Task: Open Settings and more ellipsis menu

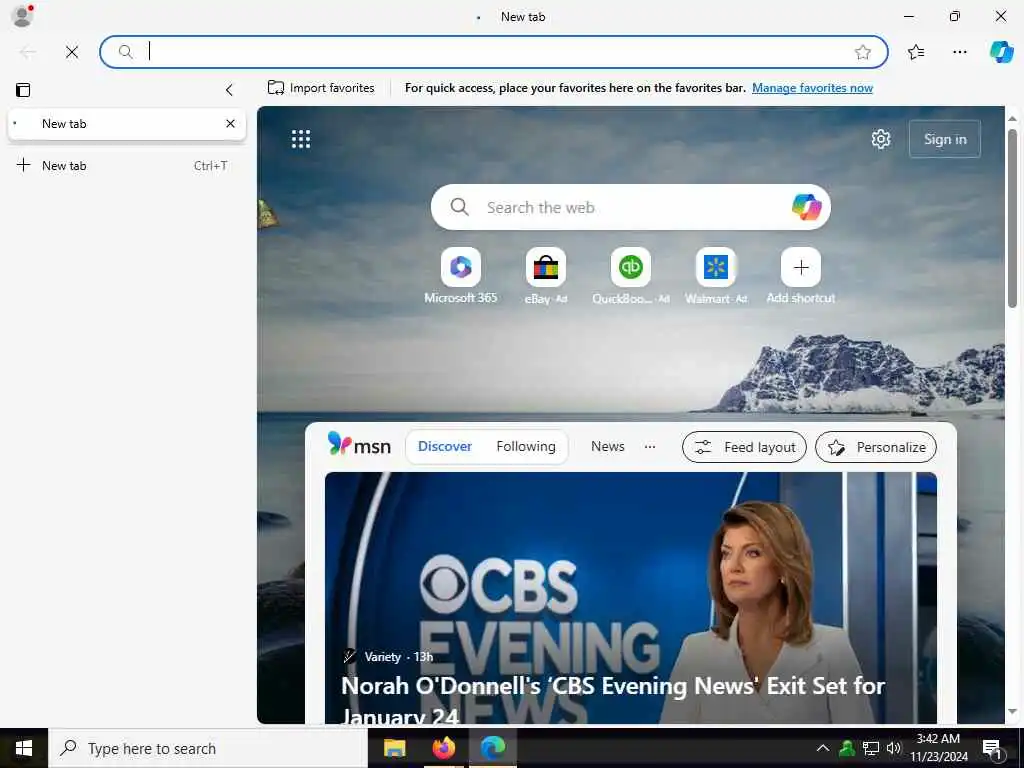Action: point(959,52)
